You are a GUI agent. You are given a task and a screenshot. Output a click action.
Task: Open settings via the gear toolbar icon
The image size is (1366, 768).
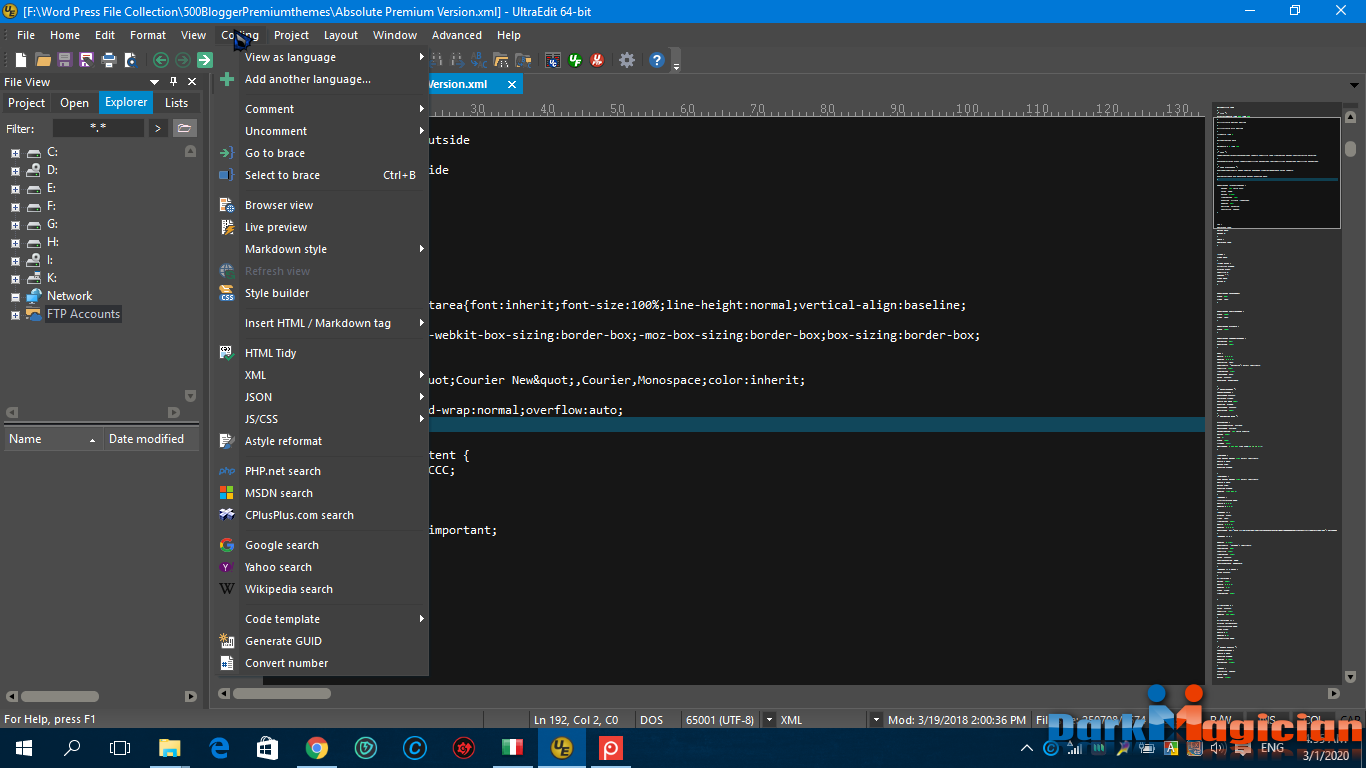(x=627, y=60)
